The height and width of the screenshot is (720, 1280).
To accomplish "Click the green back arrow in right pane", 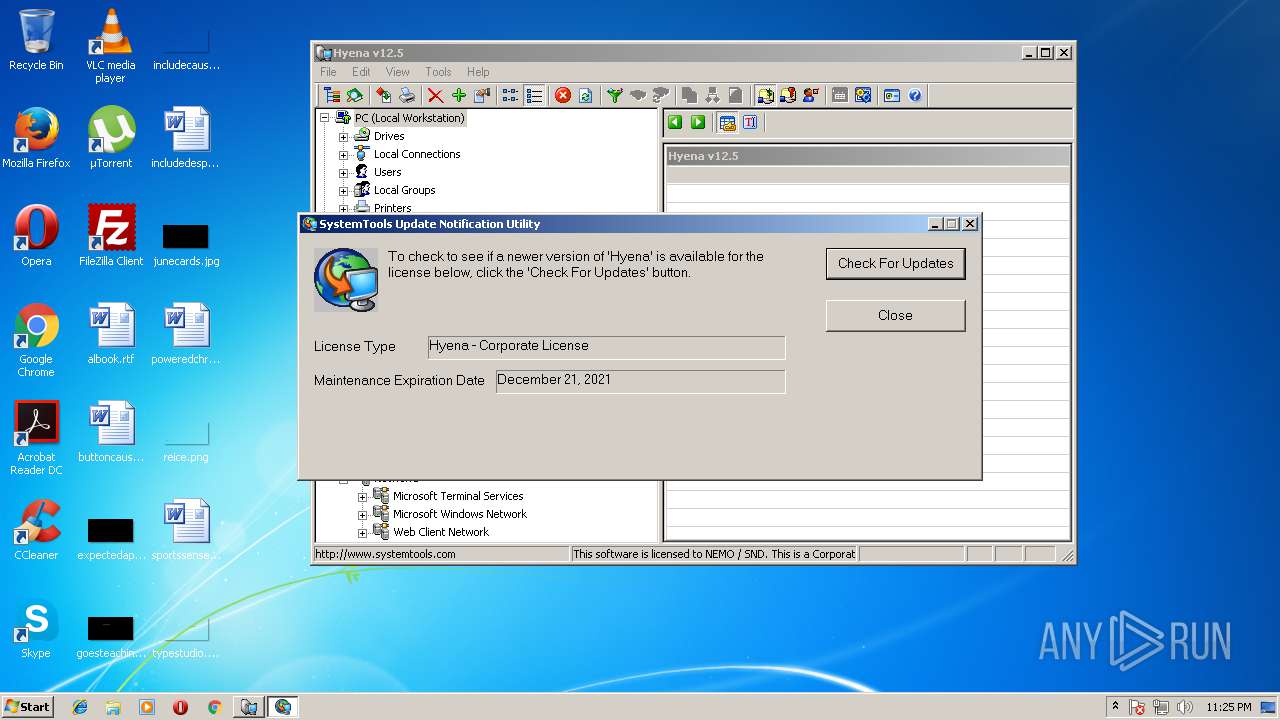I will (x=675, y=122).
